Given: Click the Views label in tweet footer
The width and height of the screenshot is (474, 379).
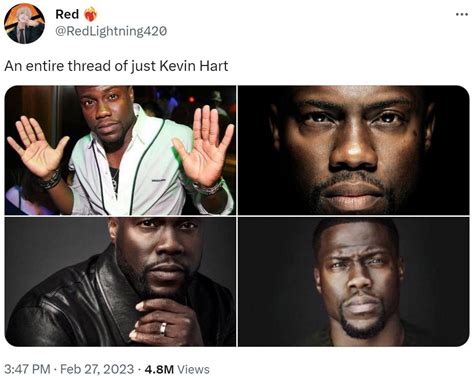Looking at the screenshot, I should point(193,369).
